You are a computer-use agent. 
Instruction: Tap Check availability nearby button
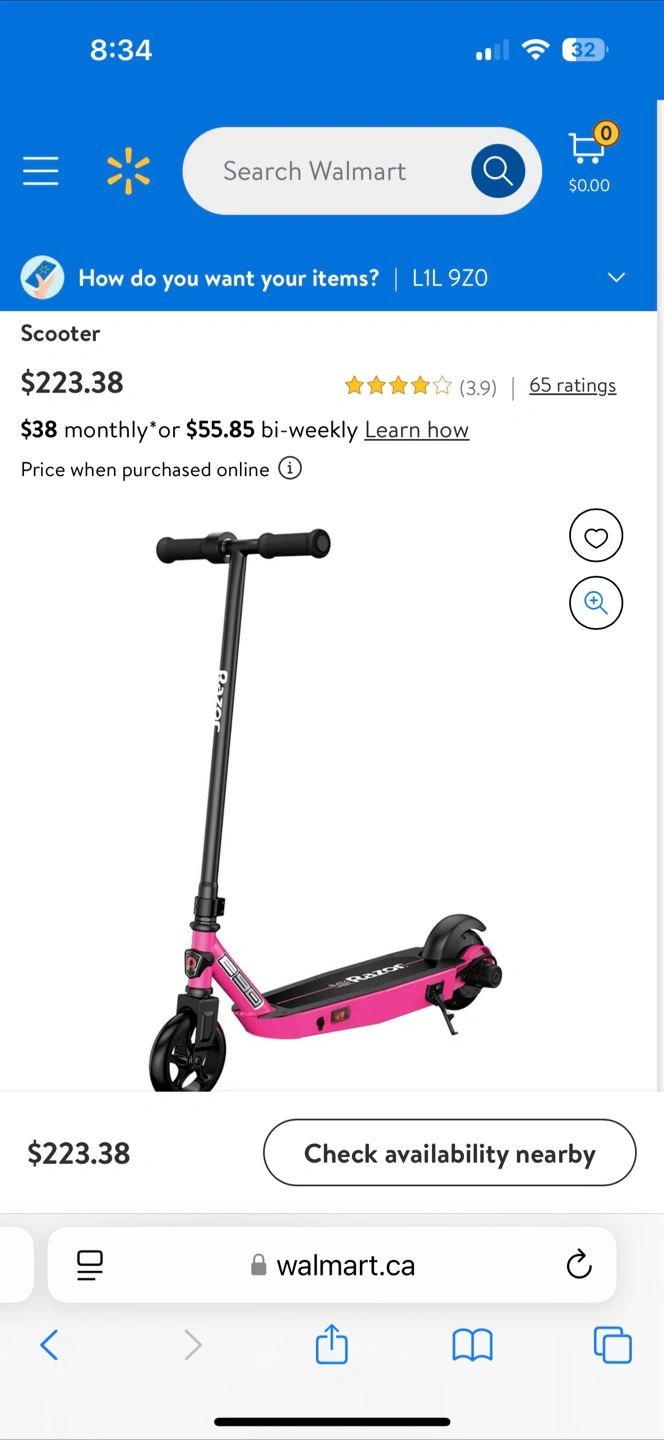point(450,1153)
